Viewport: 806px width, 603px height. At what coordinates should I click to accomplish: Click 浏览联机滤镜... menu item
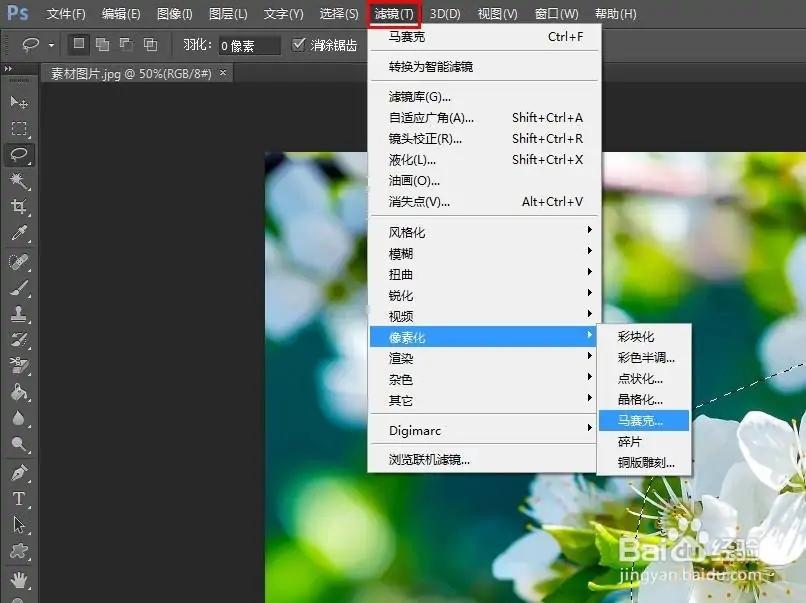click(483, 459)
